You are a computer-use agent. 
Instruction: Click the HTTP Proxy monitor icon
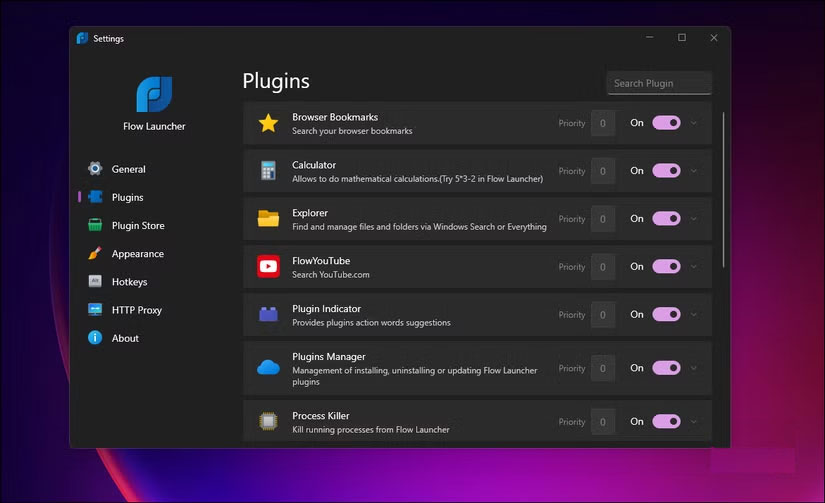pos(95,309)
